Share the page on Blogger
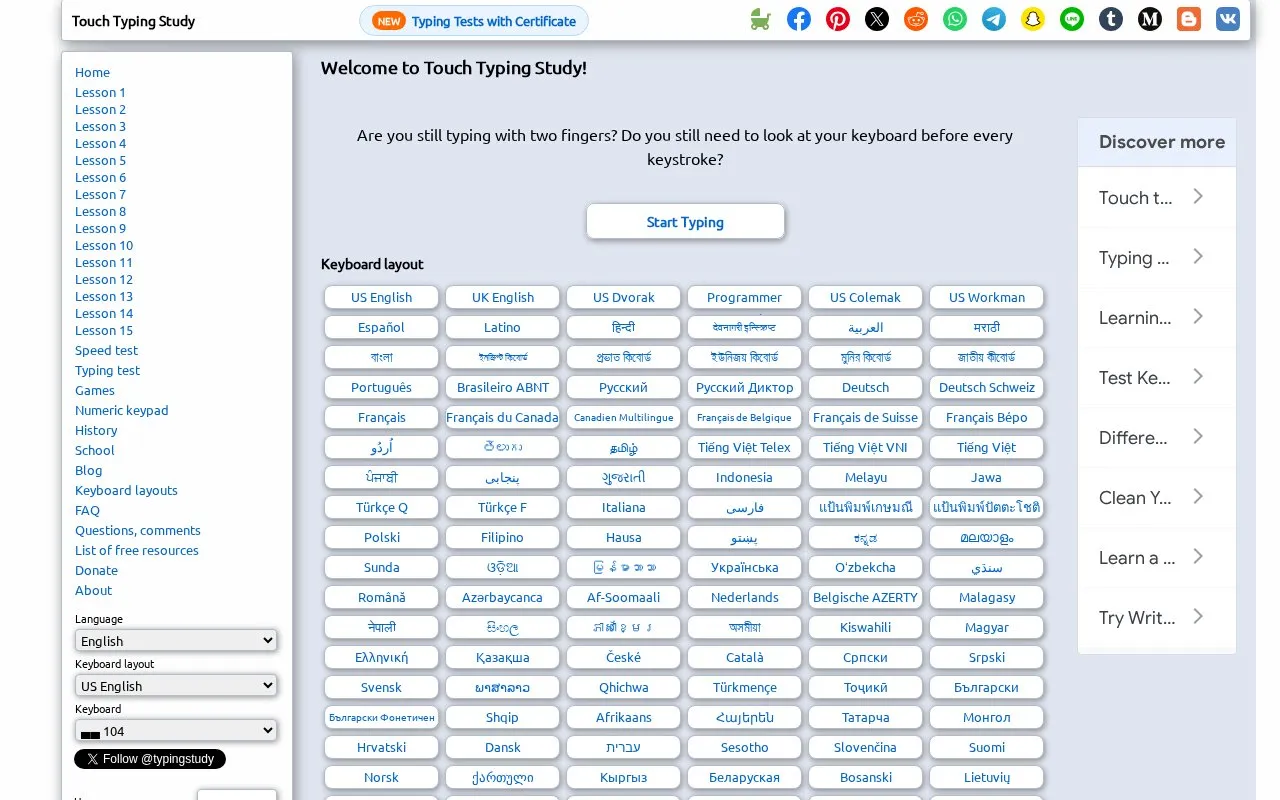This screenshot has width=1280, height=800. [1189, 19]
